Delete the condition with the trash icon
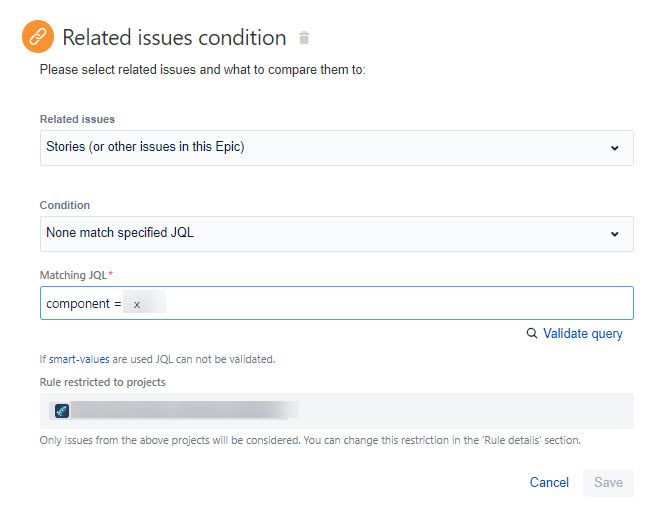Image resolution: width=667 pixels, height=528 pixels. tap(304, 39)
